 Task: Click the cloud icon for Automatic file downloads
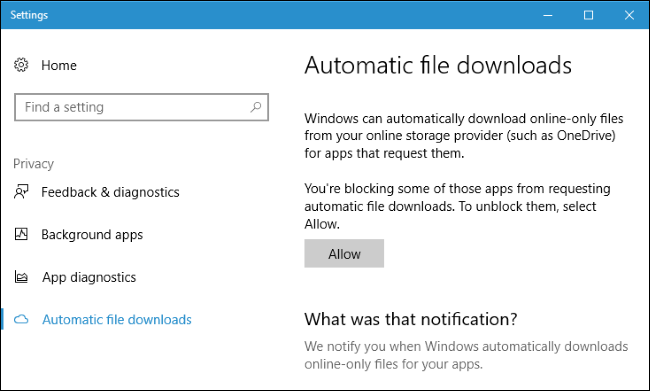21,319
